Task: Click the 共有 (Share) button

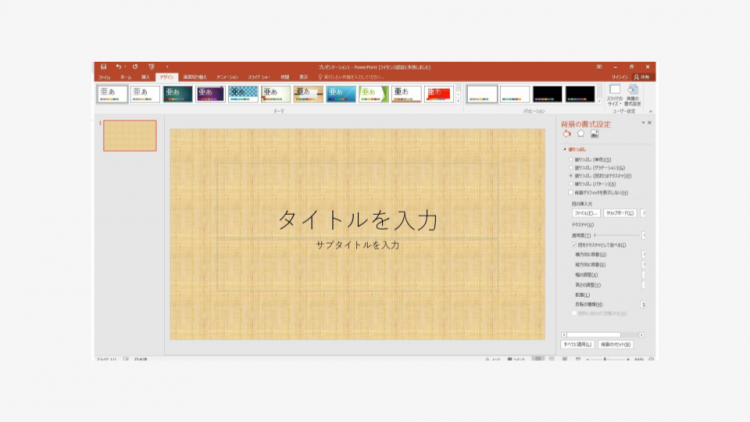Action: tap(642, 77)
